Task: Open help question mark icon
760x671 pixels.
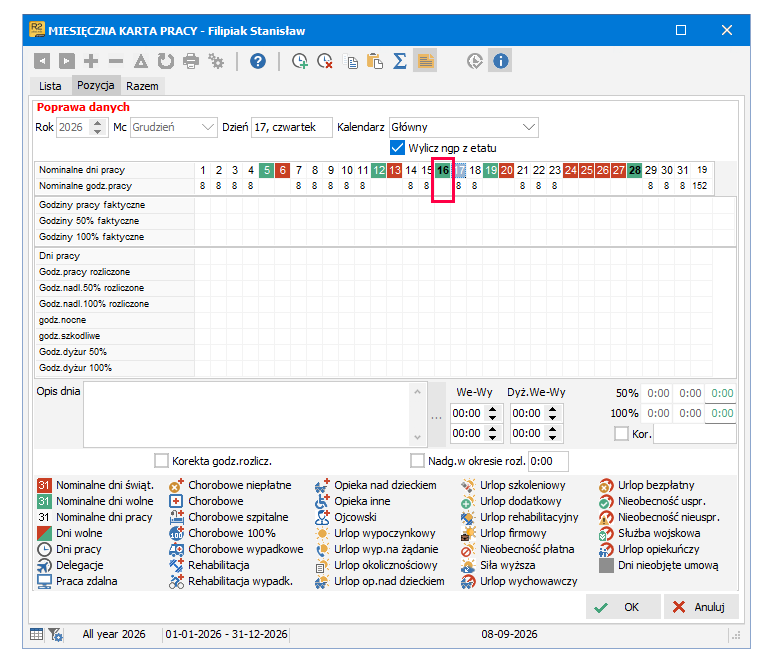Action: point(258,61)
